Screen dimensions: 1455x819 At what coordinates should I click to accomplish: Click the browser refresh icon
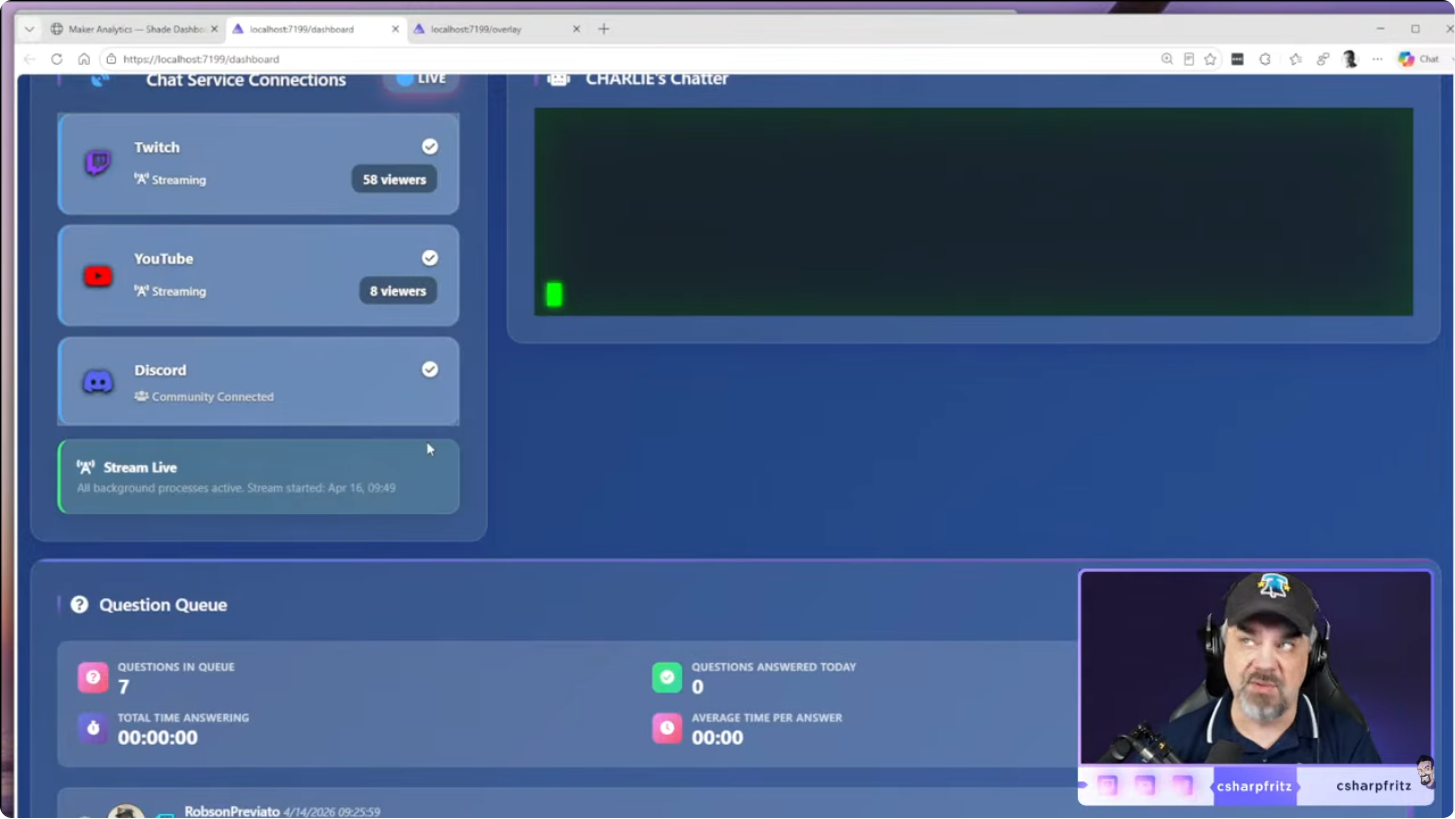pos(57,59)
